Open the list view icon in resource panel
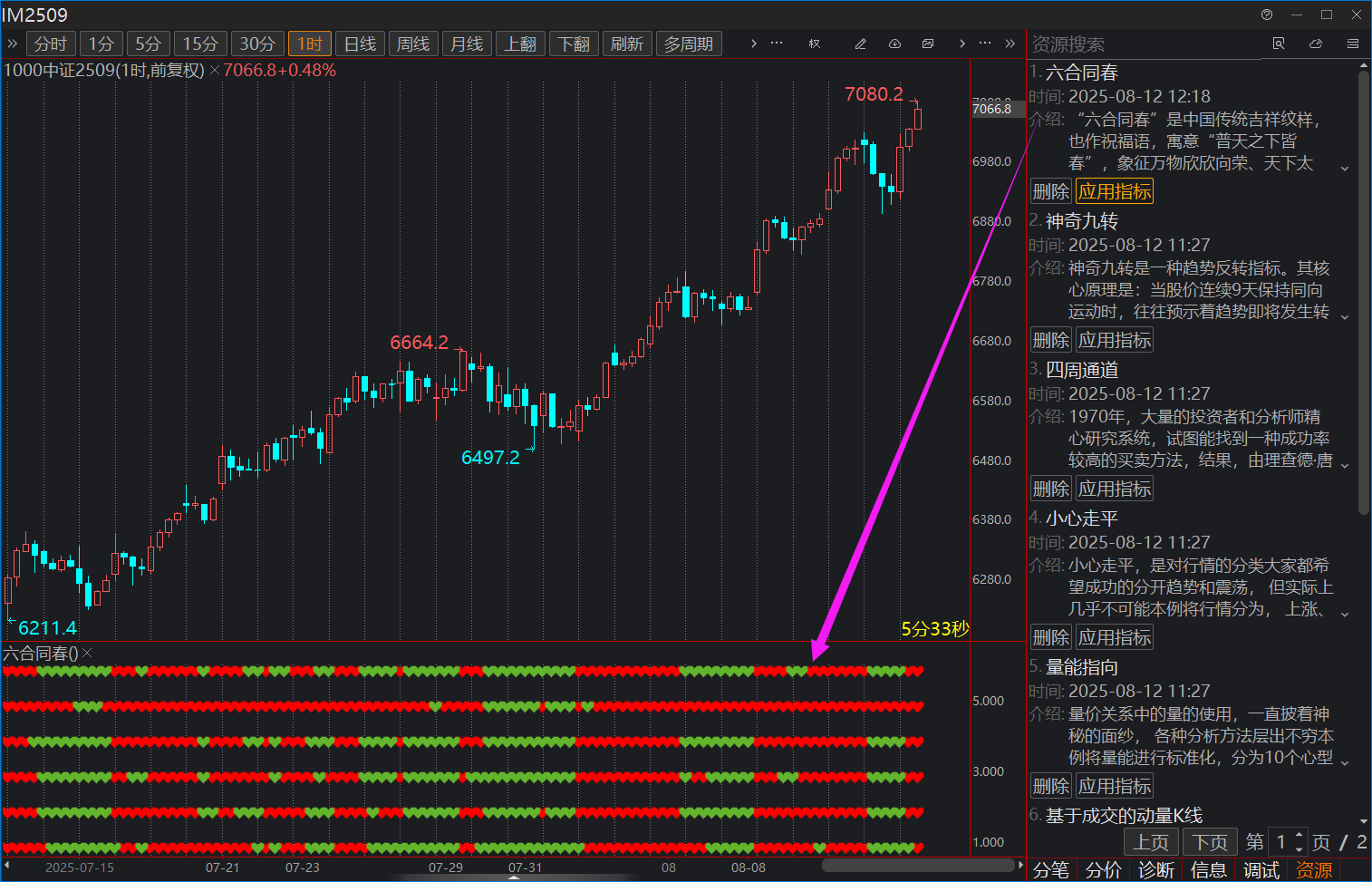This screenshot has height=882, width=1372. click(x=1352, y=44)
